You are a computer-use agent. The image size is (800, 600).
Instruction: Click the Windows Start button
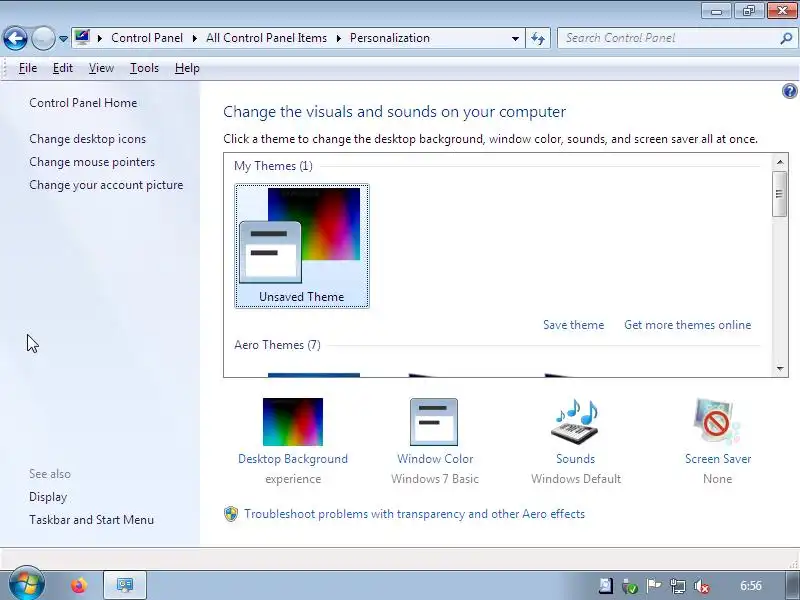[x=27, y=584]
